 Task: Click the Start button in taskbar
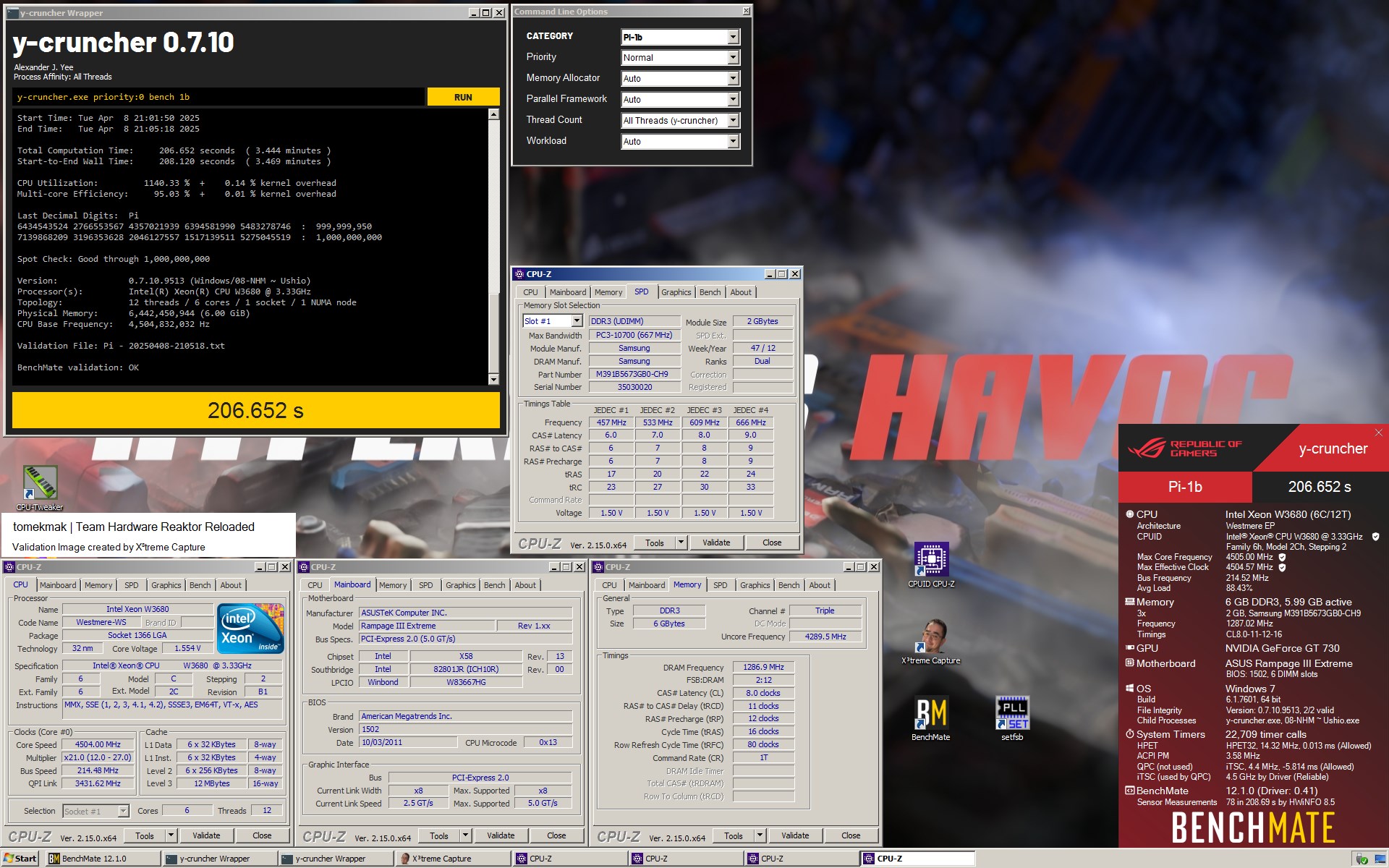(x=20, y=859)
